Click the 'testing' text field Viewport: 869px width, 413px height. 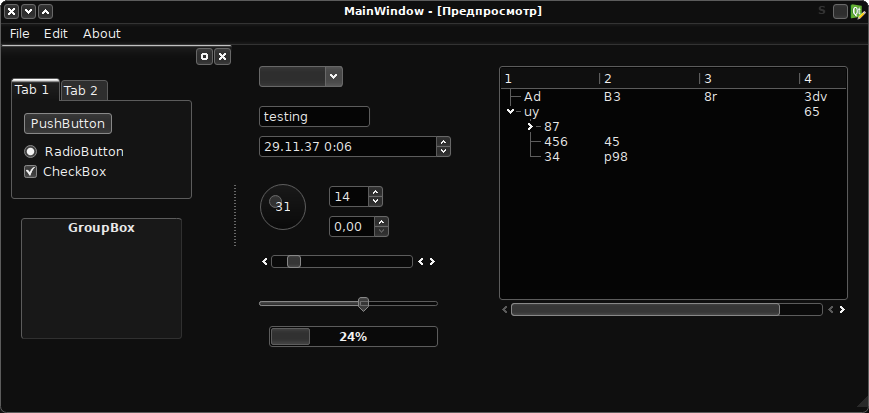(x=314, y=116)
